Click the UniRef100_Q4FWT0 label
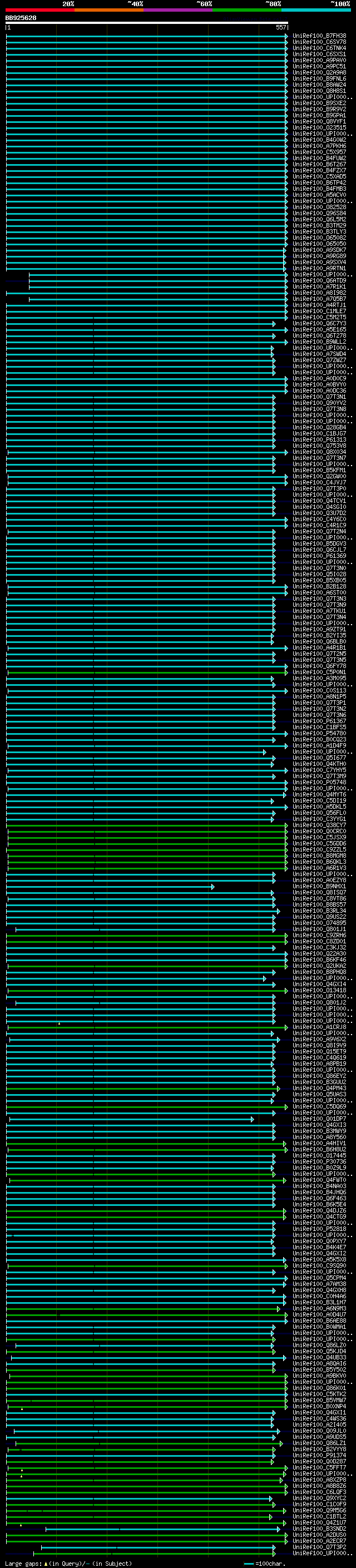The image size is (356, 1568). pyautogui.click(x=319, y=1180)
